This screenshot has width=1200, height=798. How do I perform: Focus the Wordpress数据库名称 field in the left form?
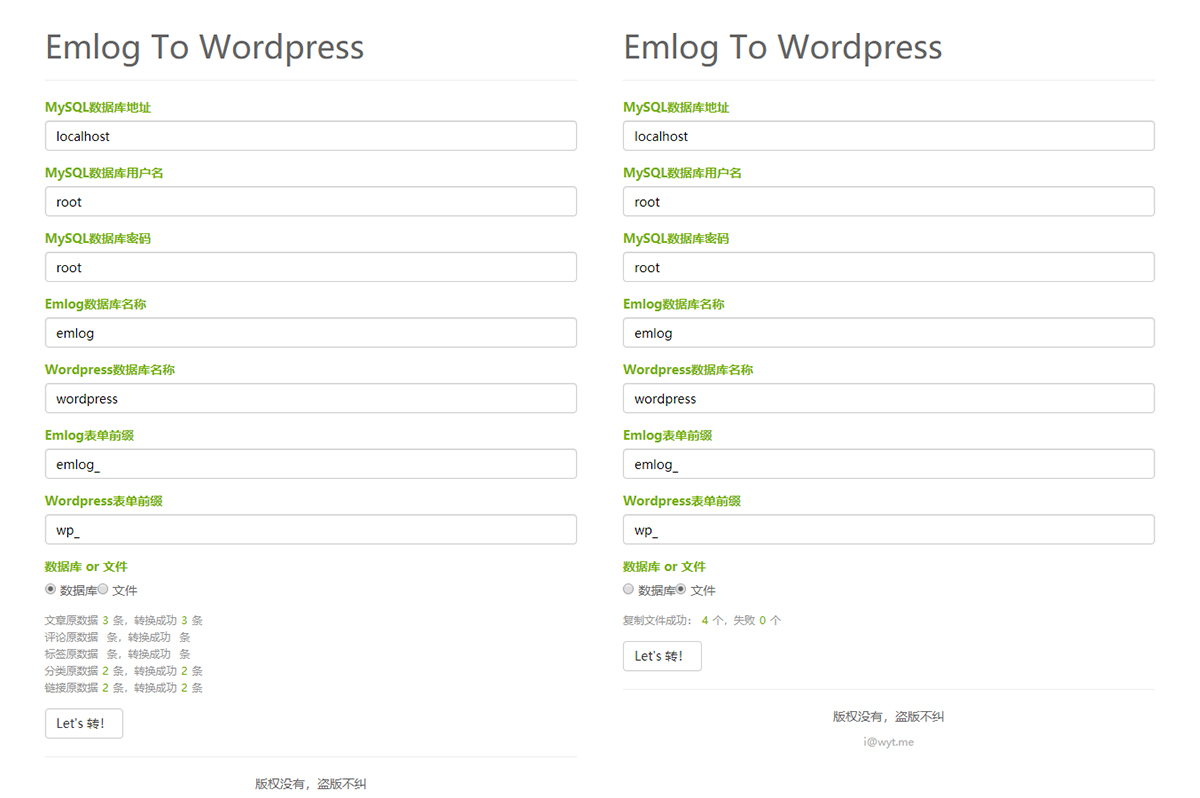click(311, 398)
